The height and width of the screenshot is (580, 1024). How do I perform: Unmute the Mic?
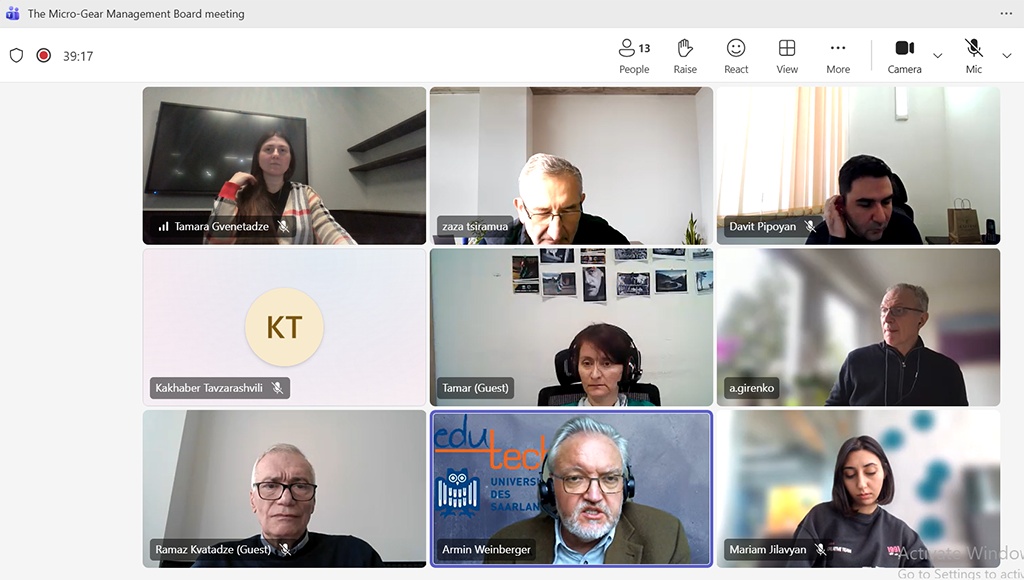click(973, 56)
